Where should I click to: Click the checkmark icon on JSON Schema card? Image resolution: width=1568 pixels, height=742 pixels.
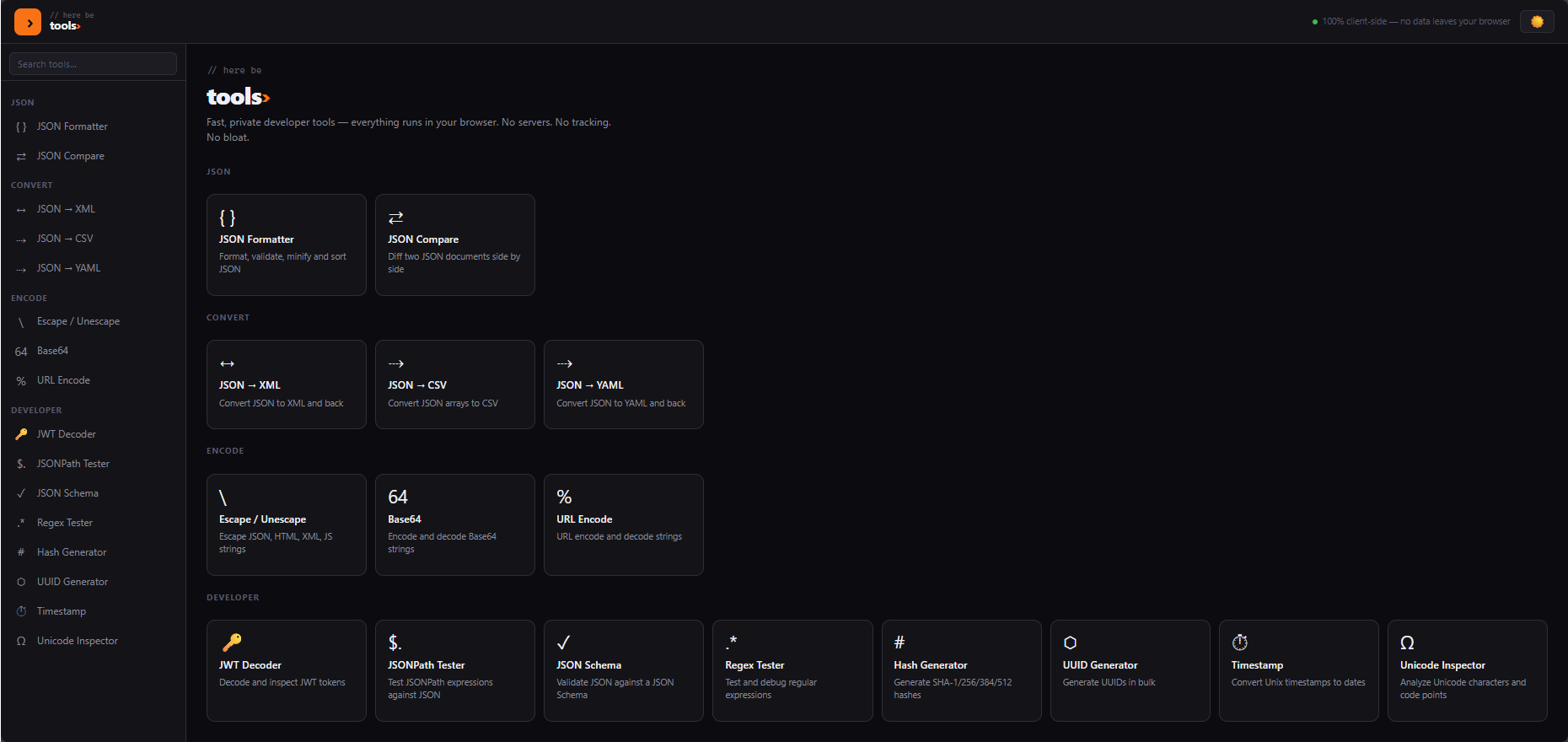click(x=563, y=643)
